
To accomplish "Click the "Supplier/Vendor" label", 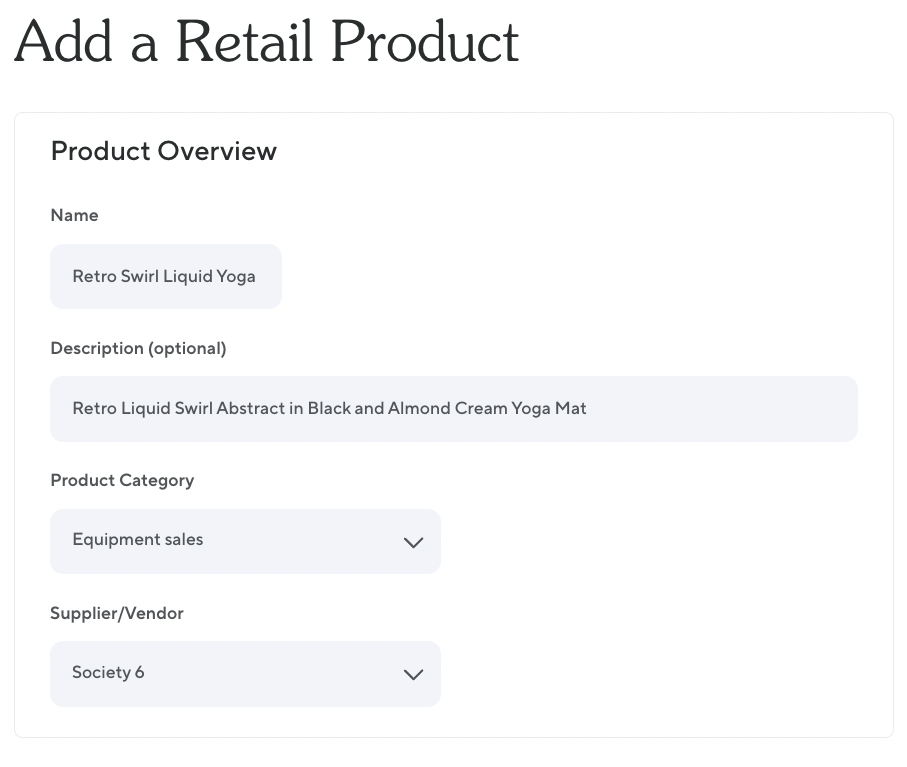I will coord(117,613).
